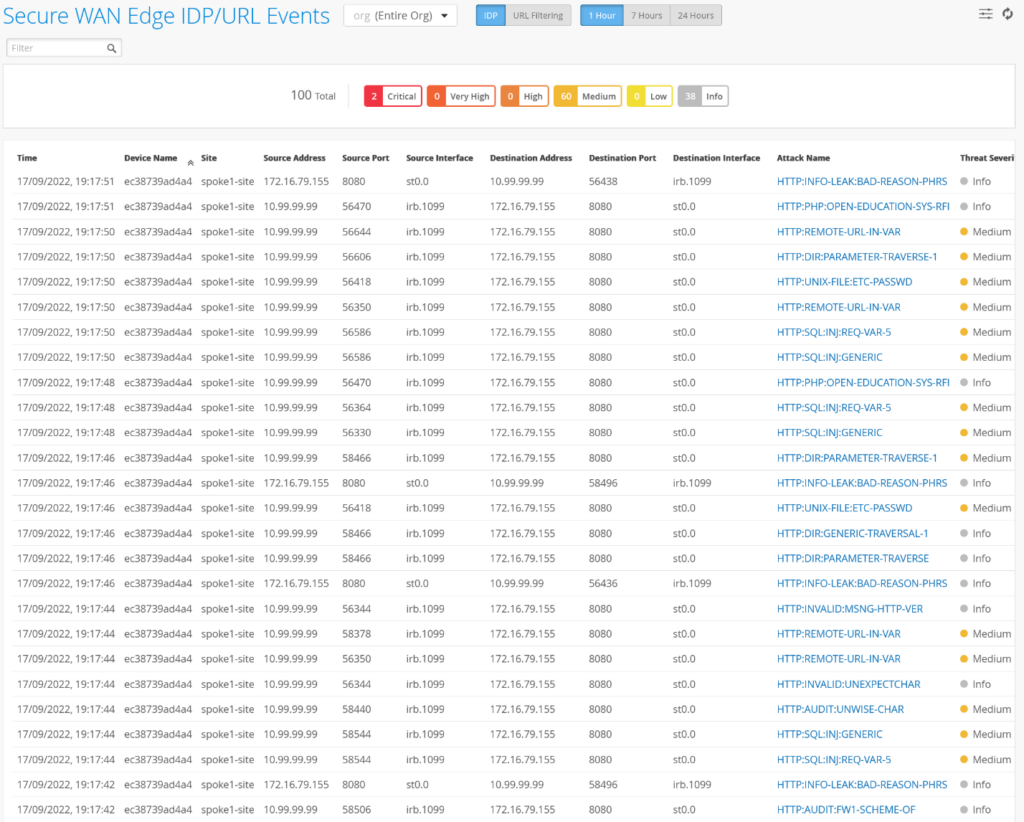
Task: Sort by Source Interface column header
Action: (x=440, y=158)
